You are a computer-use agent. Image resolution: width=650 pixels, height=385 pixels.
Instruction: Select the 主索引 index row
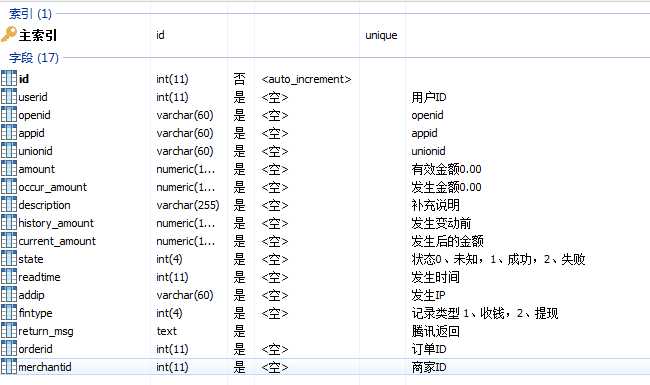coord(325,35)
